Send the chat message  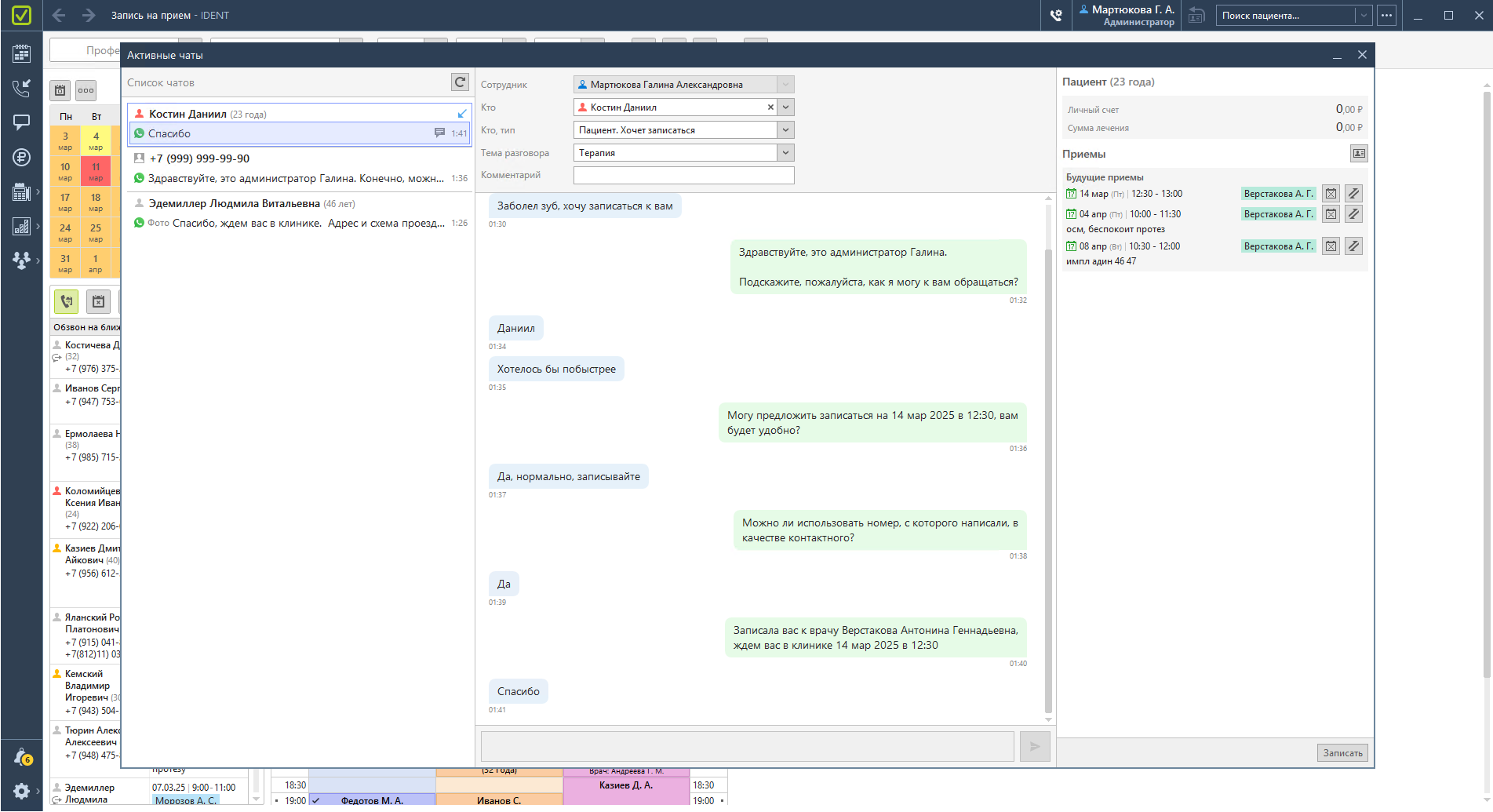point(1035,746)
